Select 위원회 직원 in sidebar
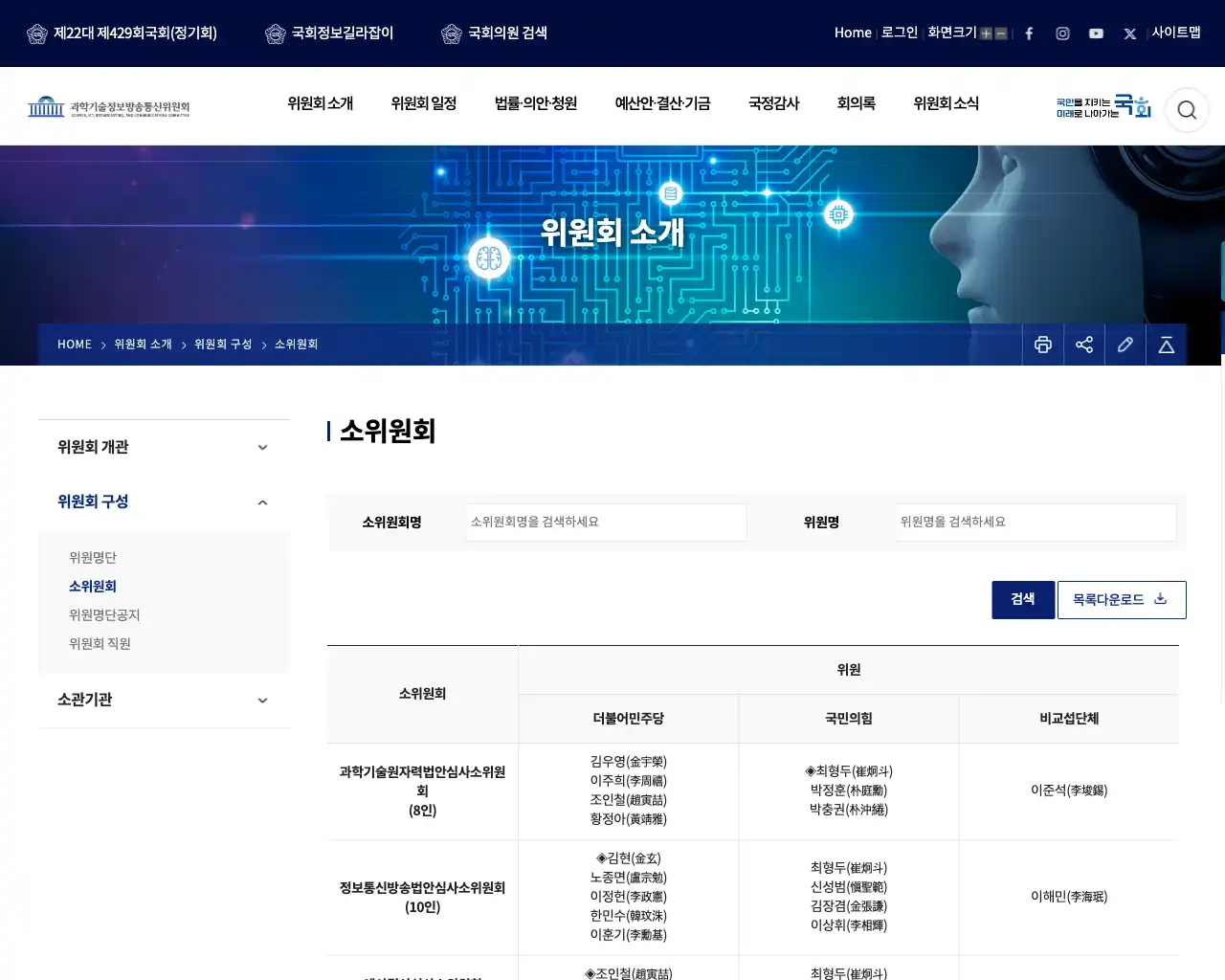The image size is (1225, 980). tap(100, 644)
